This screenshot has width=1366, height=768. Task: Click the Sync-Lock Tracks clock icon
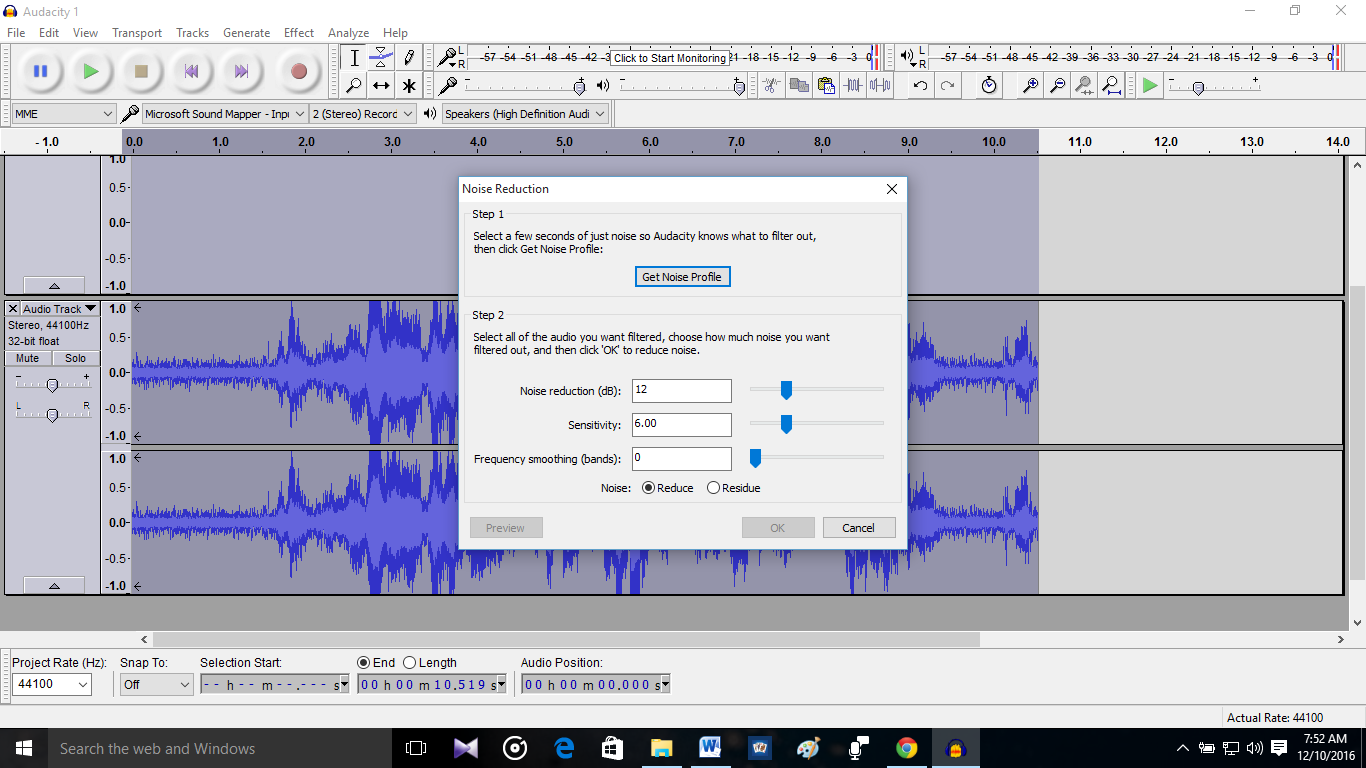point(988,85)
